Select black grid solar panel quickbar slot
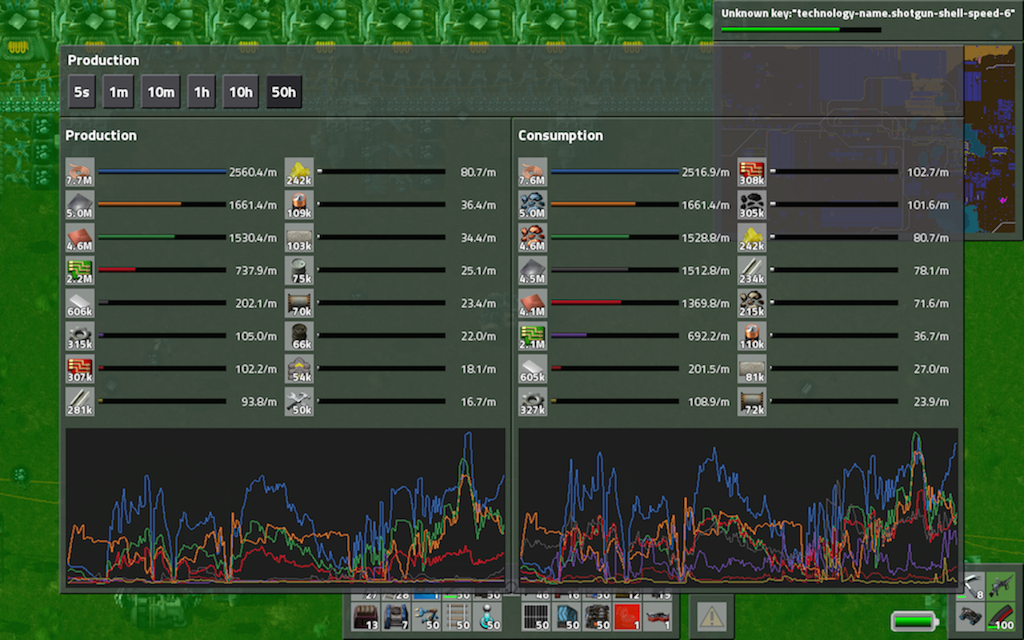 click(x=536, y=616)
